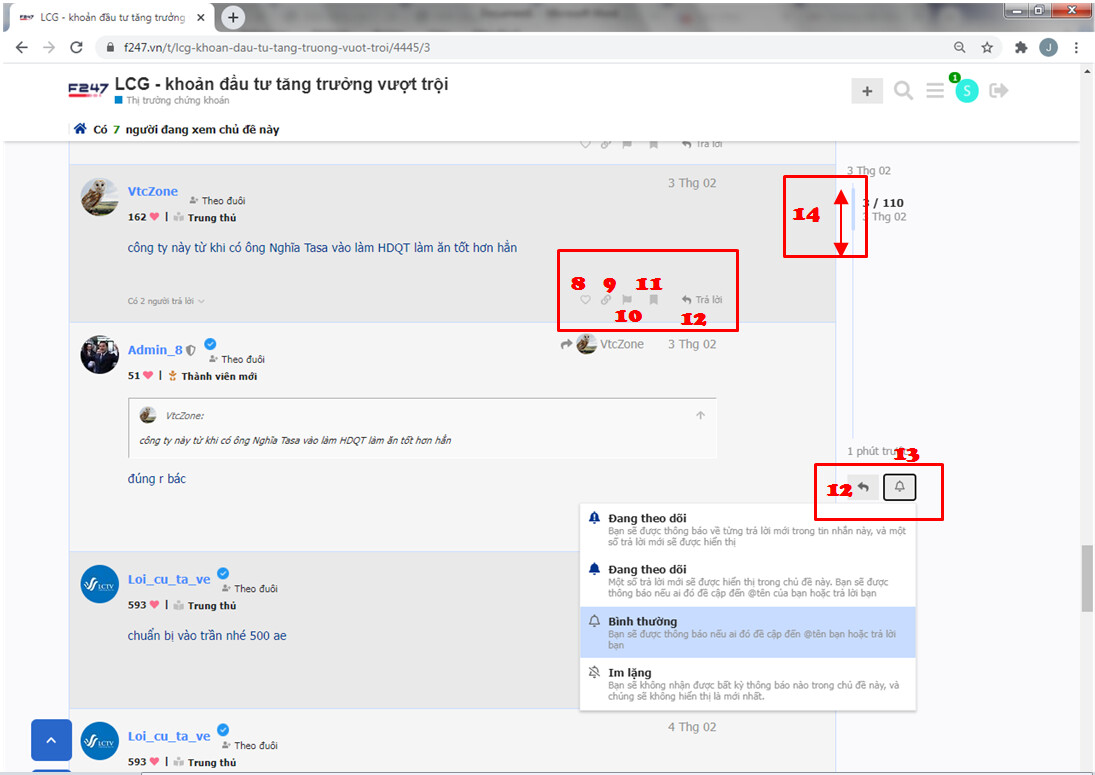Flag VtcZone's post
The width and height of the screenshot is (1095, 775).
(627, 300)
